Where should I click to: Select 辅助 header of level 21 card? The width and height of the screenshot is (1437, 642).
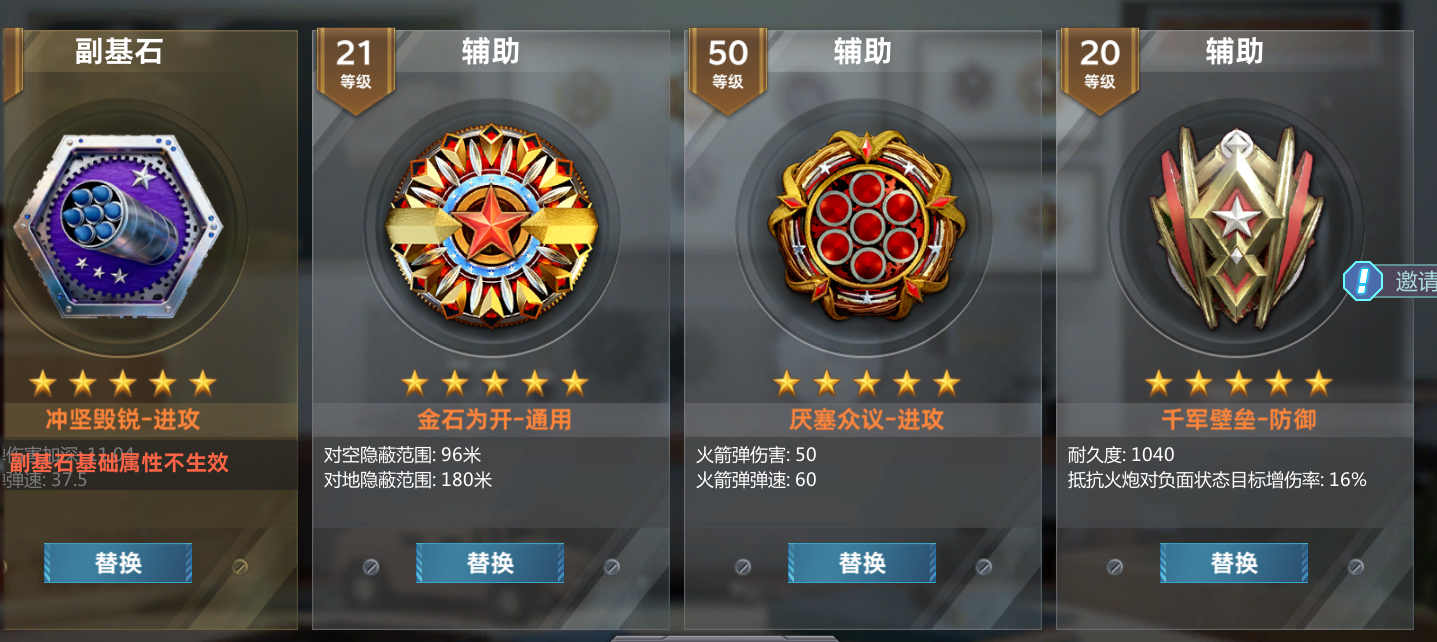pos(490,51)
